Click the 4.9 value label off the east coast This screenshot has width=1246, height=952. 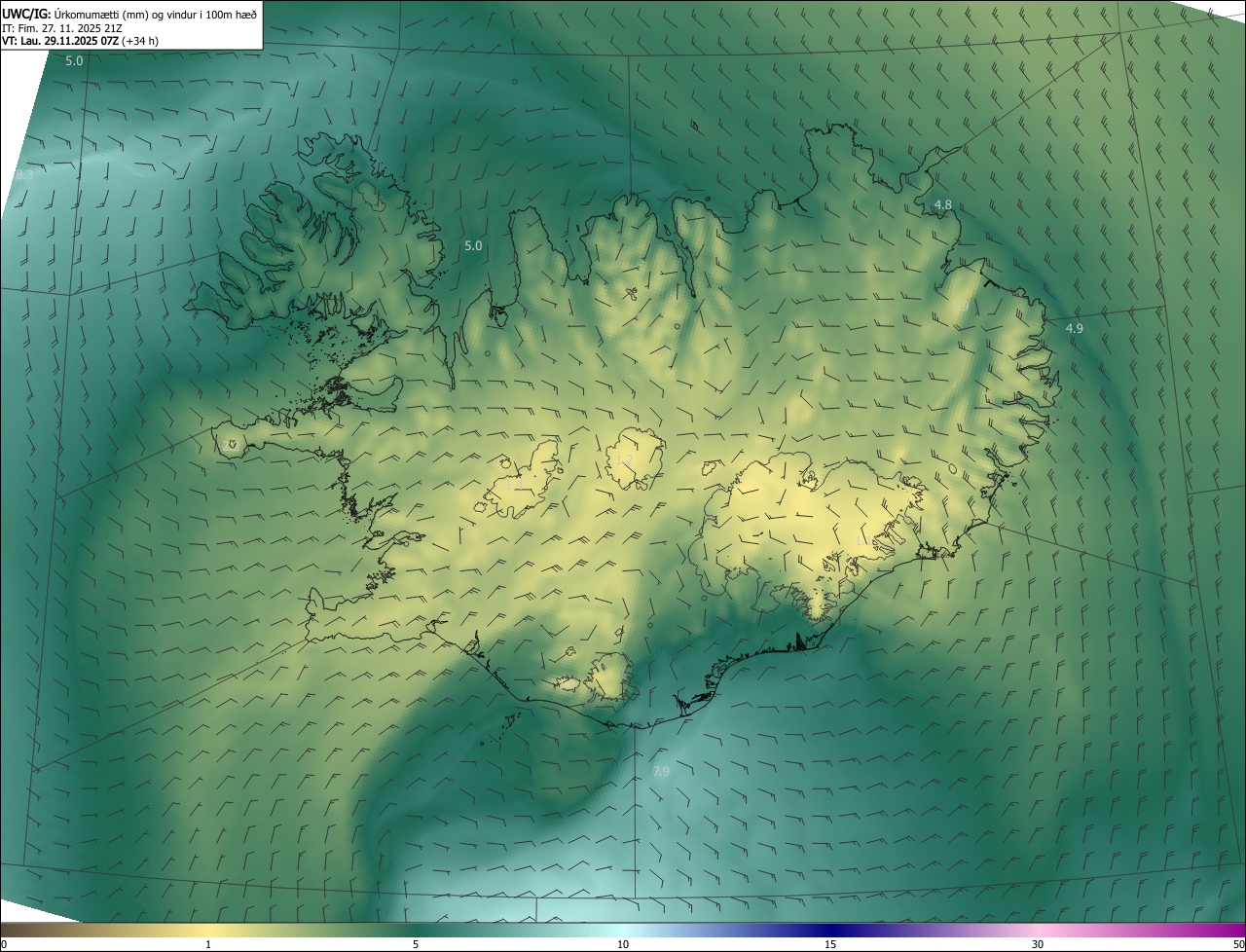[x=1074, y=329]
